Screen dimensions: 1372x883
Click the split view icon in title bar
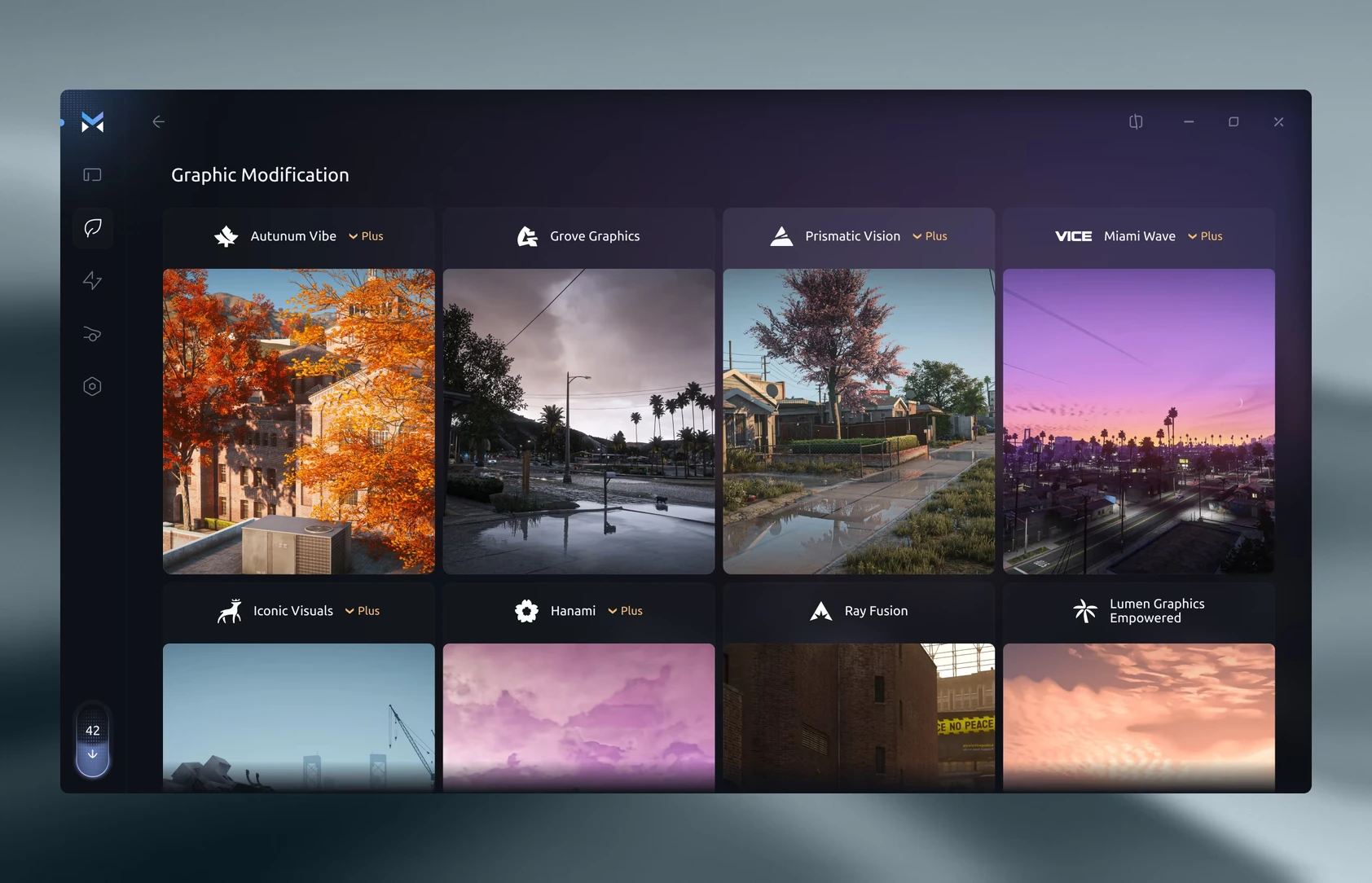(x=1136, y=121)
